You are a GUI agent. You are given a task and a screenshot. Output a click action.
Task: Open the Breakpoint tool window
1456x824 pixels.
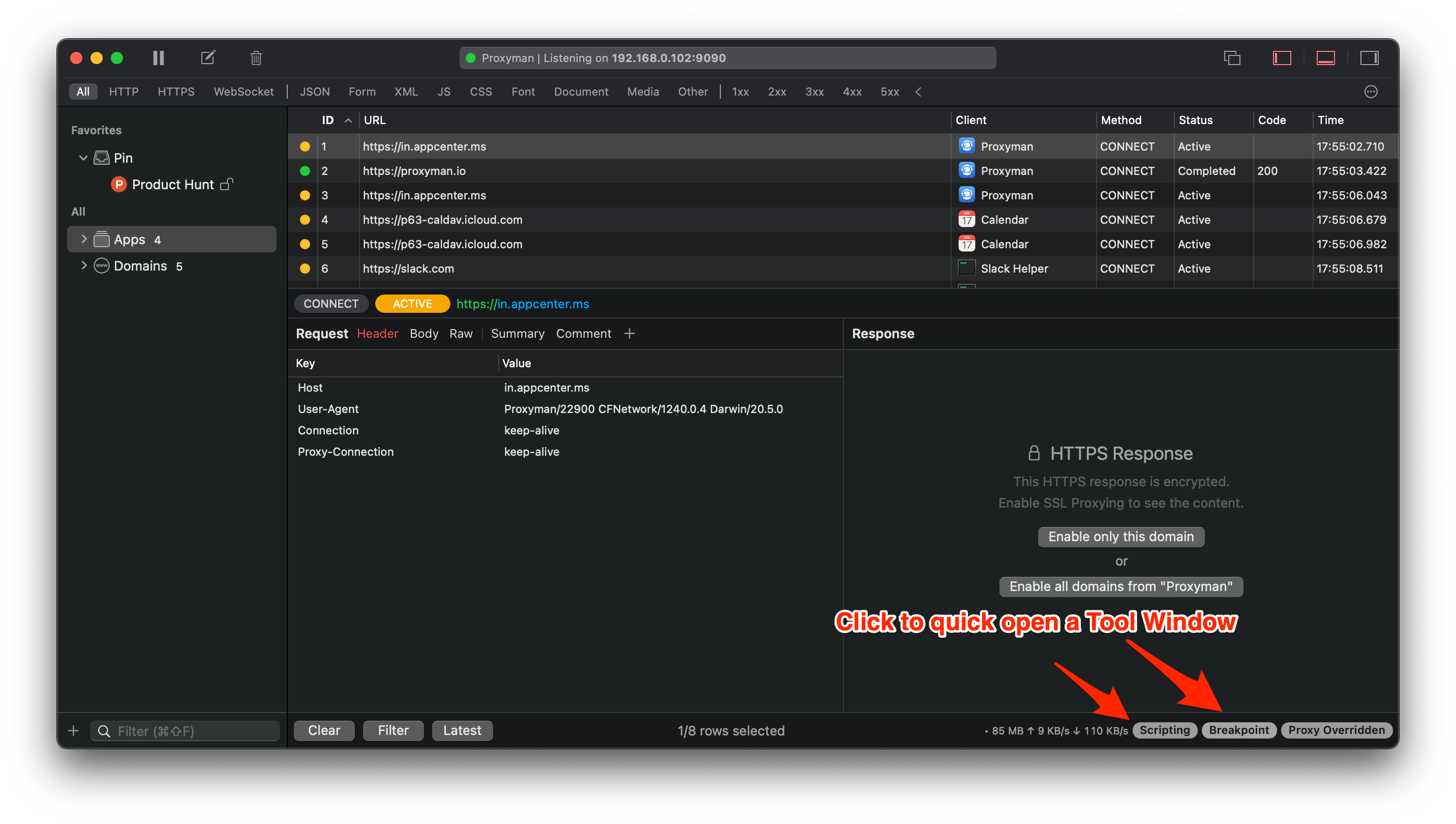point(1239,729)
